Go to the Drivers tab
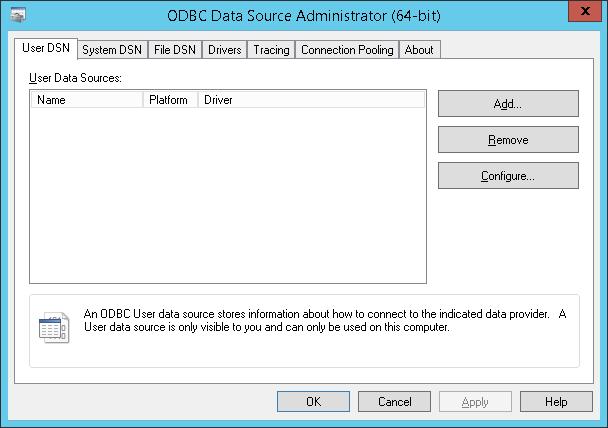The image size is (608, 428). click(x=224, y=50)
